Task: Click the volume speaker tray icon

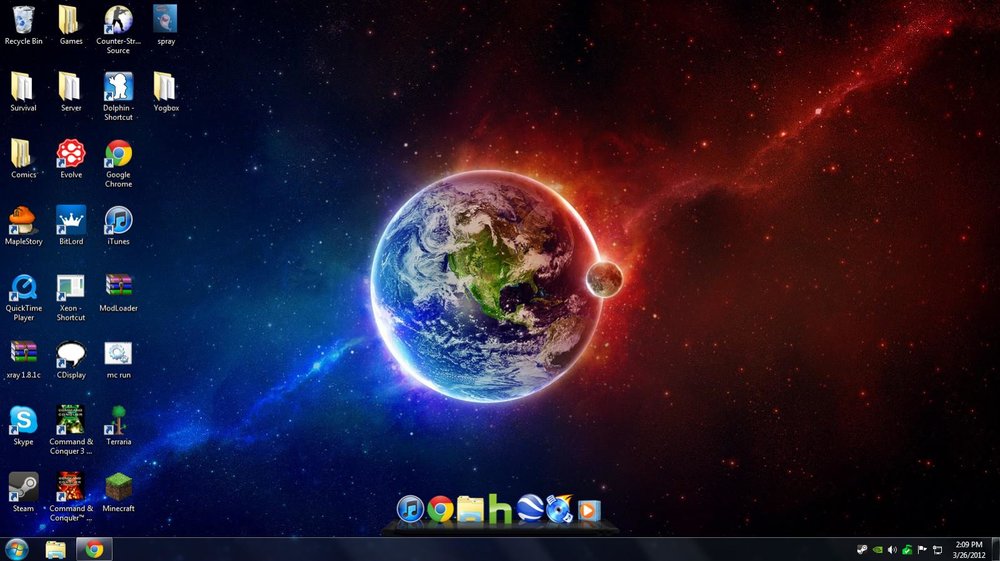Action: 892,550
